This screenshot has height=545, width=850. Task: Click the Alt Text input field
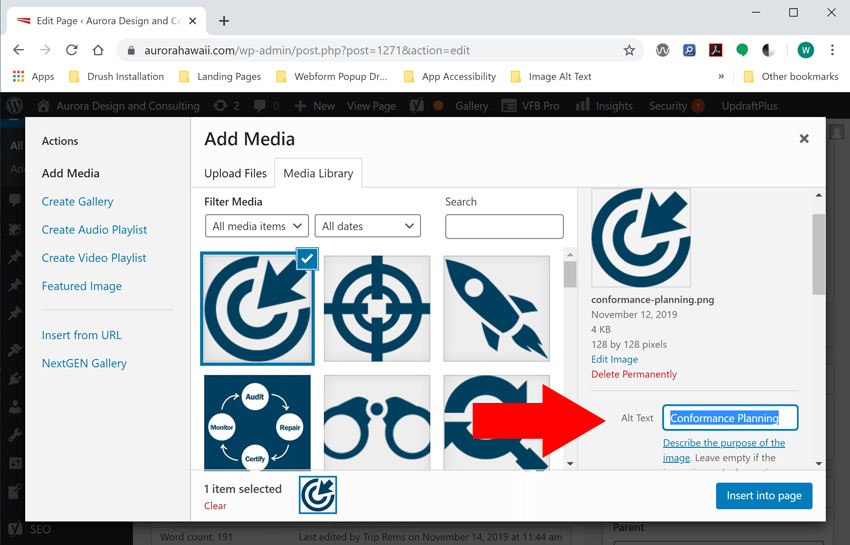coord(730,418)
